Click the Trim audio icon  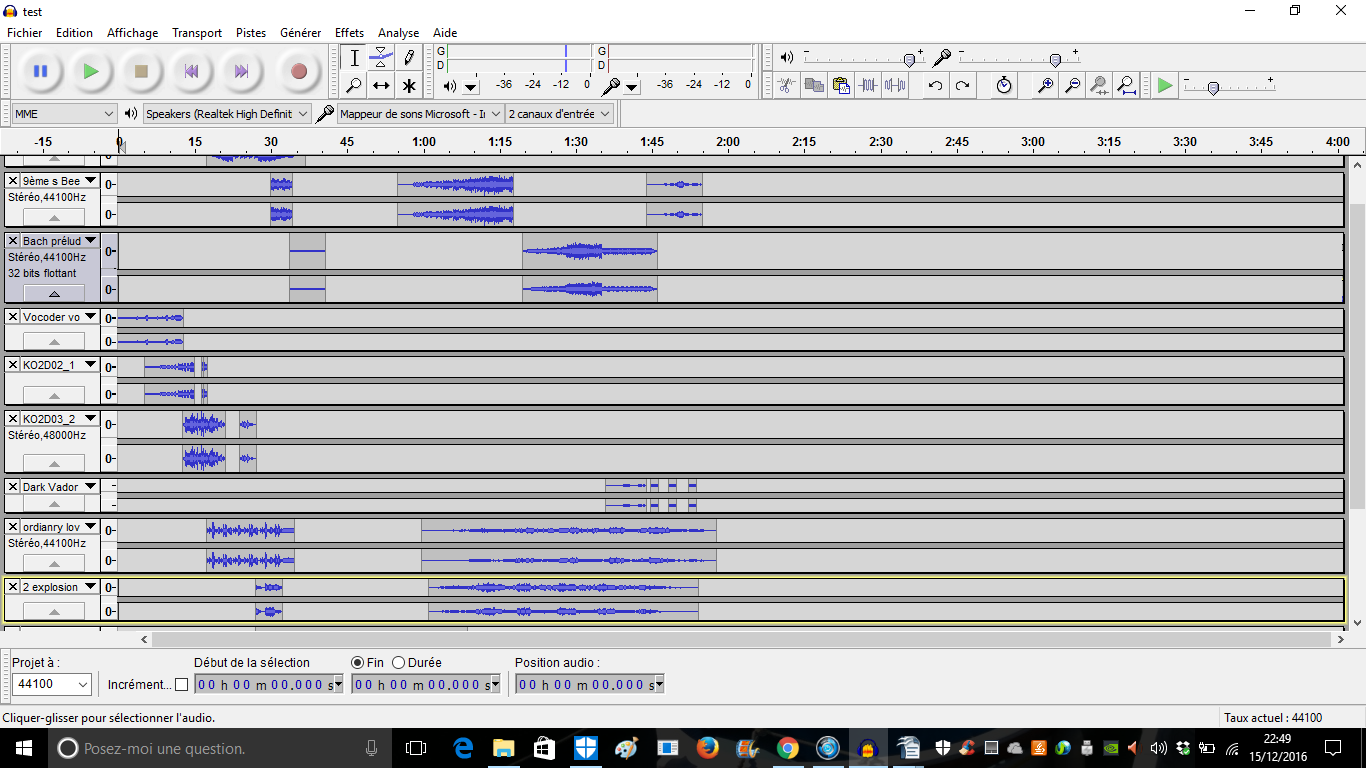coord(869,85)
